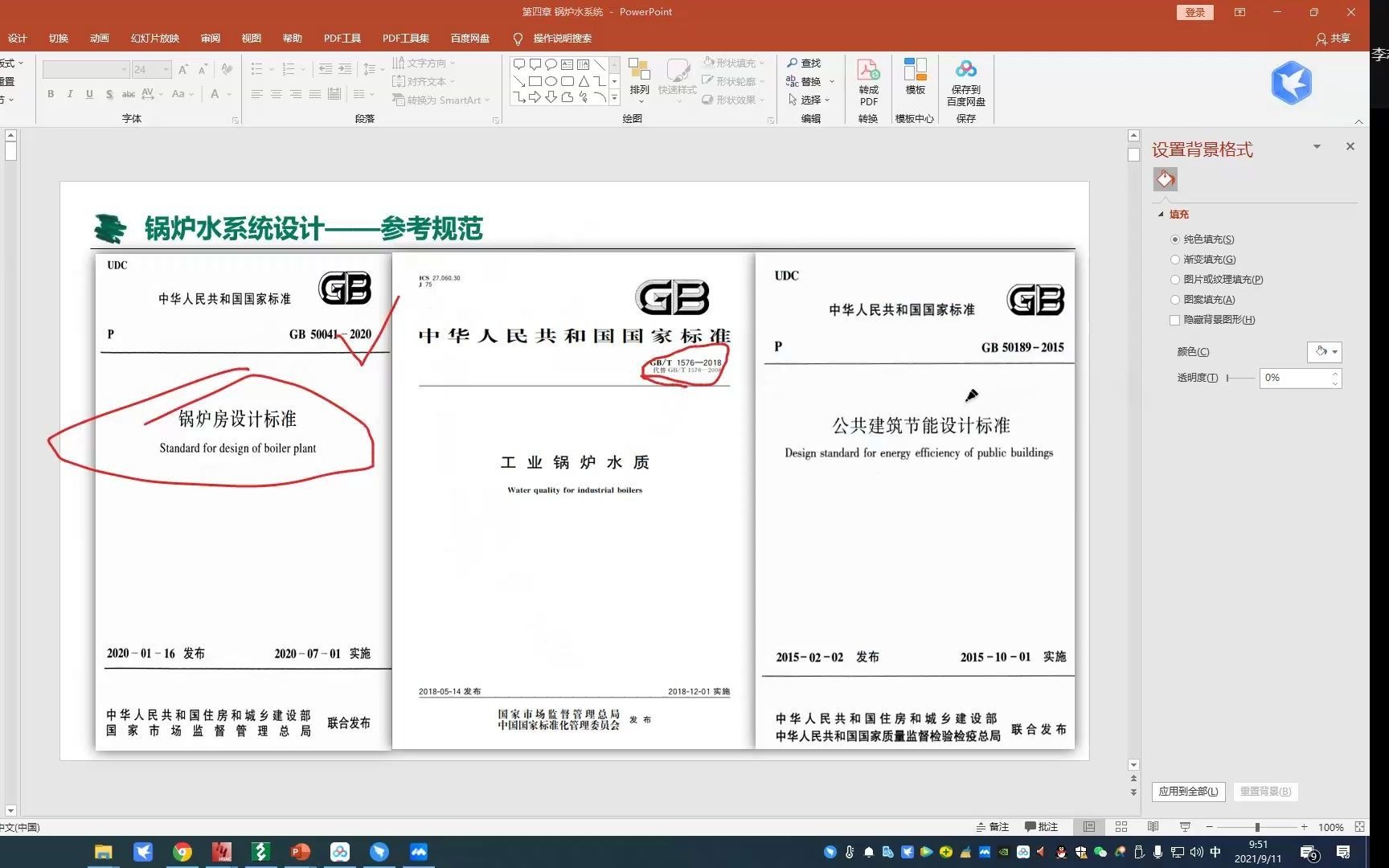Click Increase Font Size icon
This screenshot has width=1389, height=868.
pos(183,69)
